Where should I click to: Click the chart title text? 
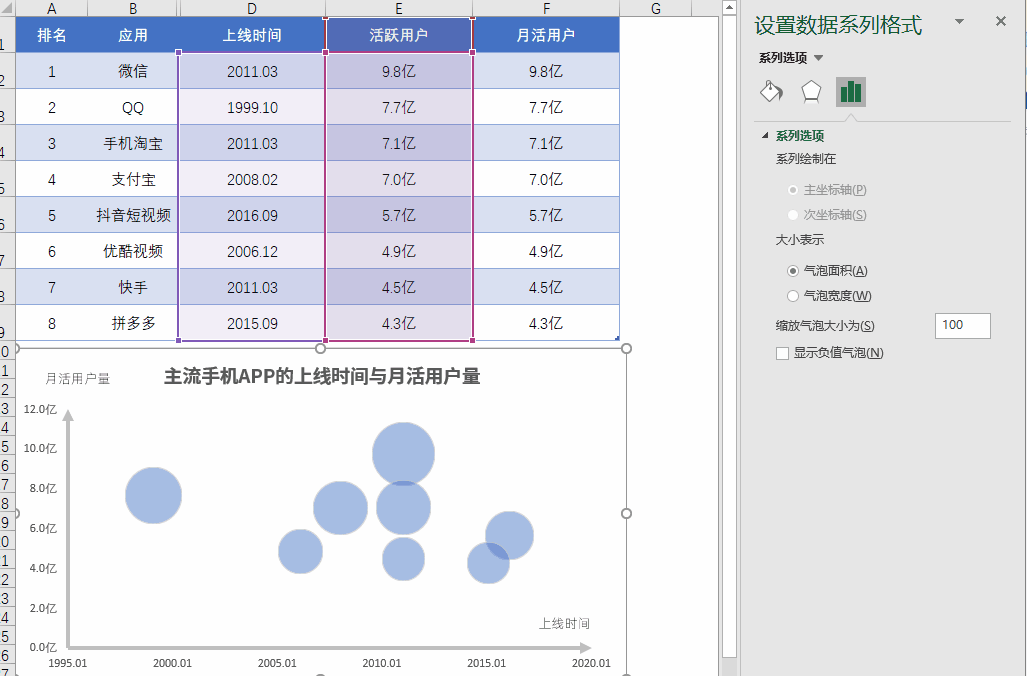point(322,376)
